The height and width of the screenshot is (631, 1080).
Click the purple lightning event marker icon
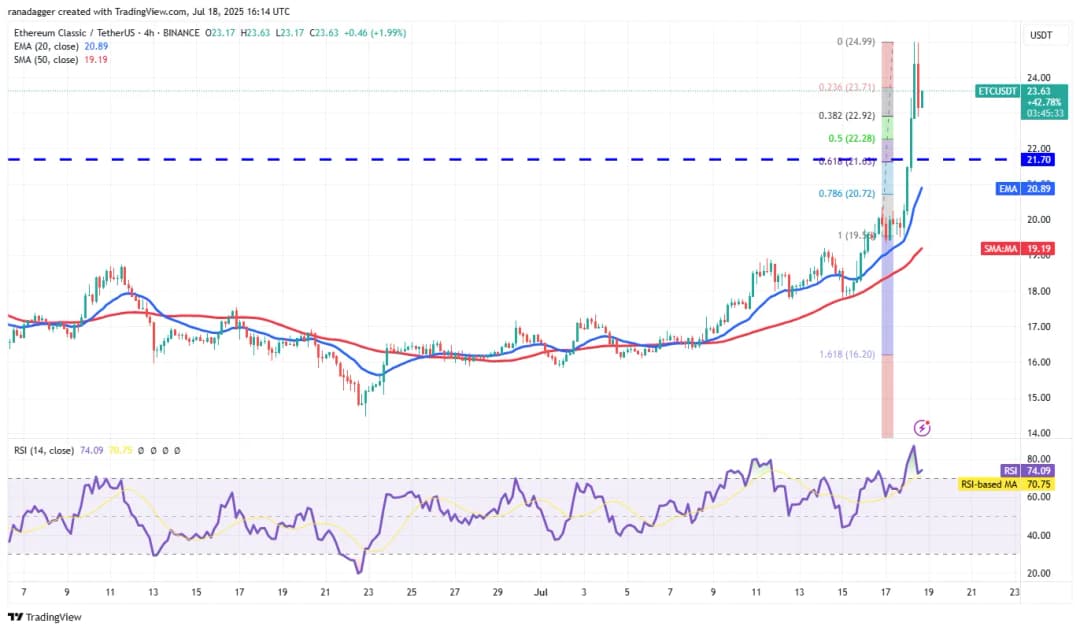point(923,428)
